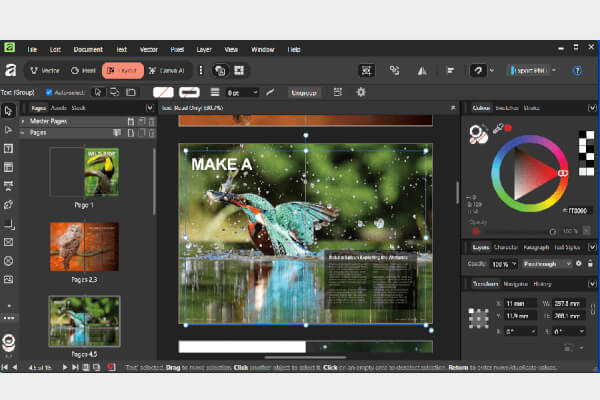Click the pressure brush stroke icon
The height and width of the screenshot is (400, 600).
pyautogui.click(x=270, y=92)
